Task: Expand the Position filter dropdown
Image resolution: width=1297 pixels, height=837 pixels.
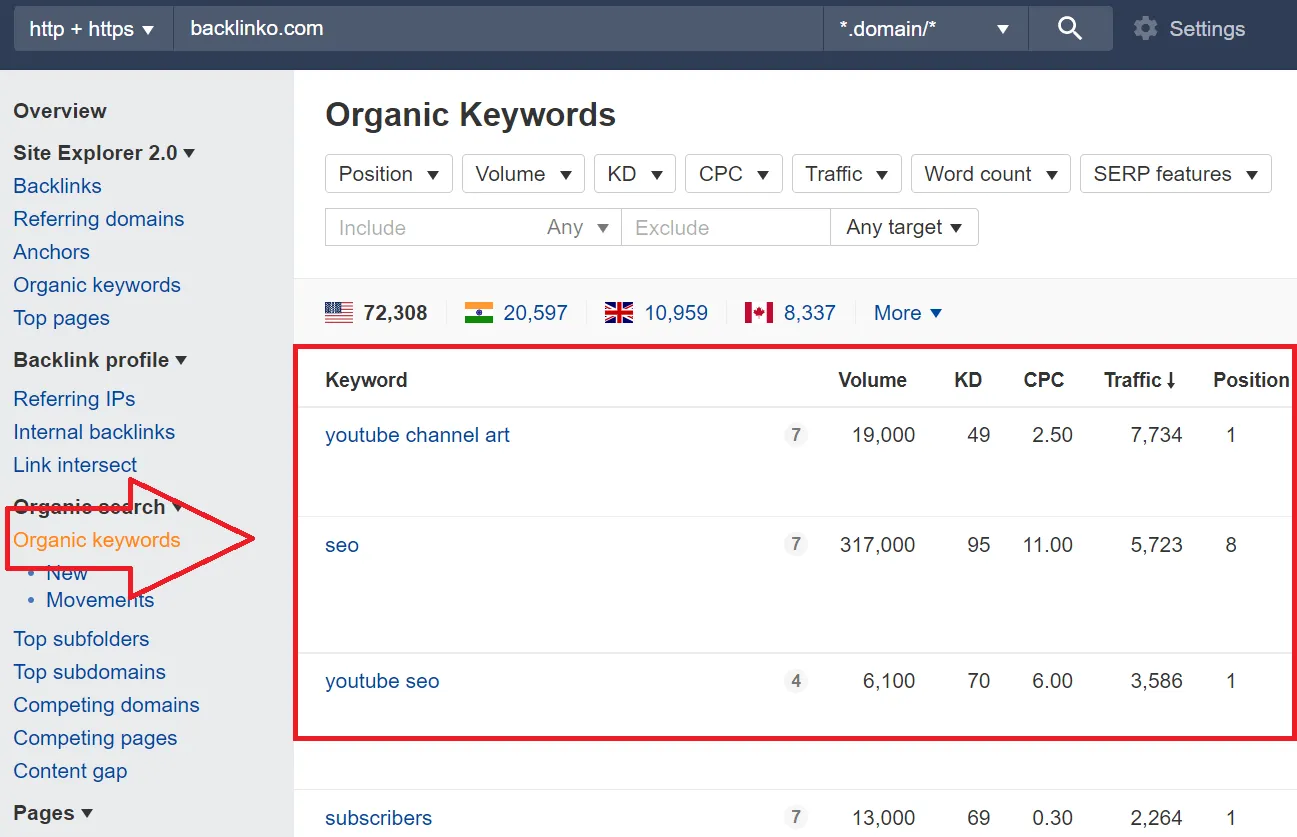Action: [x=388, y=174]
